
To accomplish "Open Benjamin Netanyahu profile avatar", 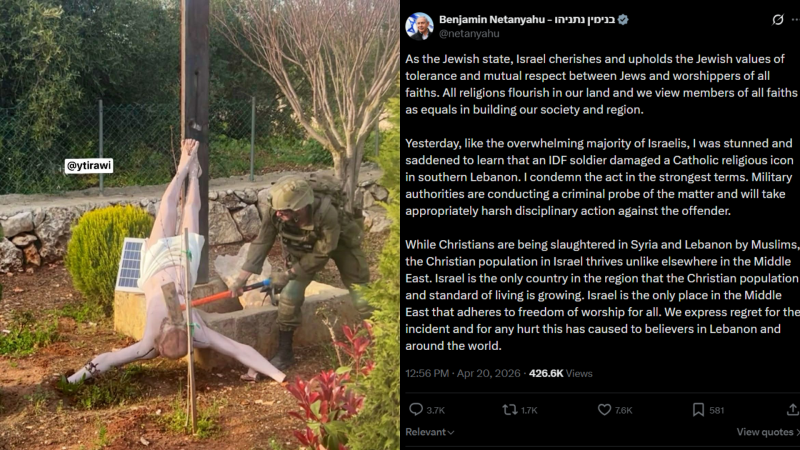I will 419,26.
